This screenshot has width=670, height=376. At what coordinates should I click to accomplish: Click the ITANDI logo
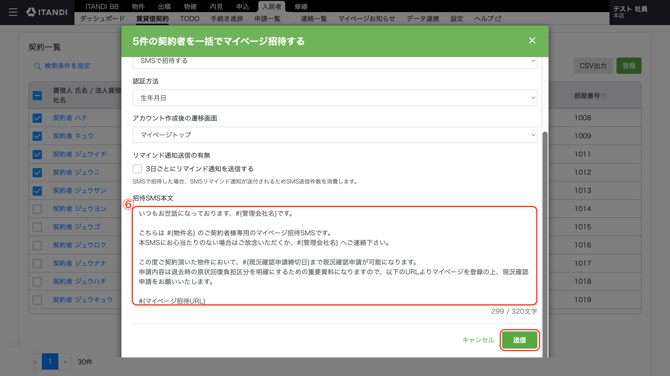click(47, 12)
